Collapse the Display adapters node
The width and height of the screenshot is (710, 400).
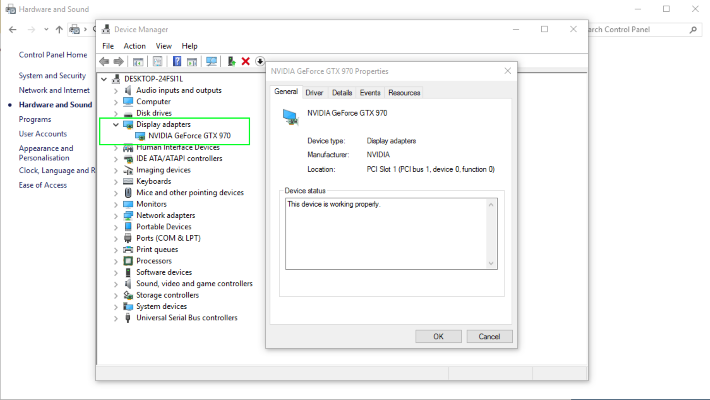tap(116, 125)
